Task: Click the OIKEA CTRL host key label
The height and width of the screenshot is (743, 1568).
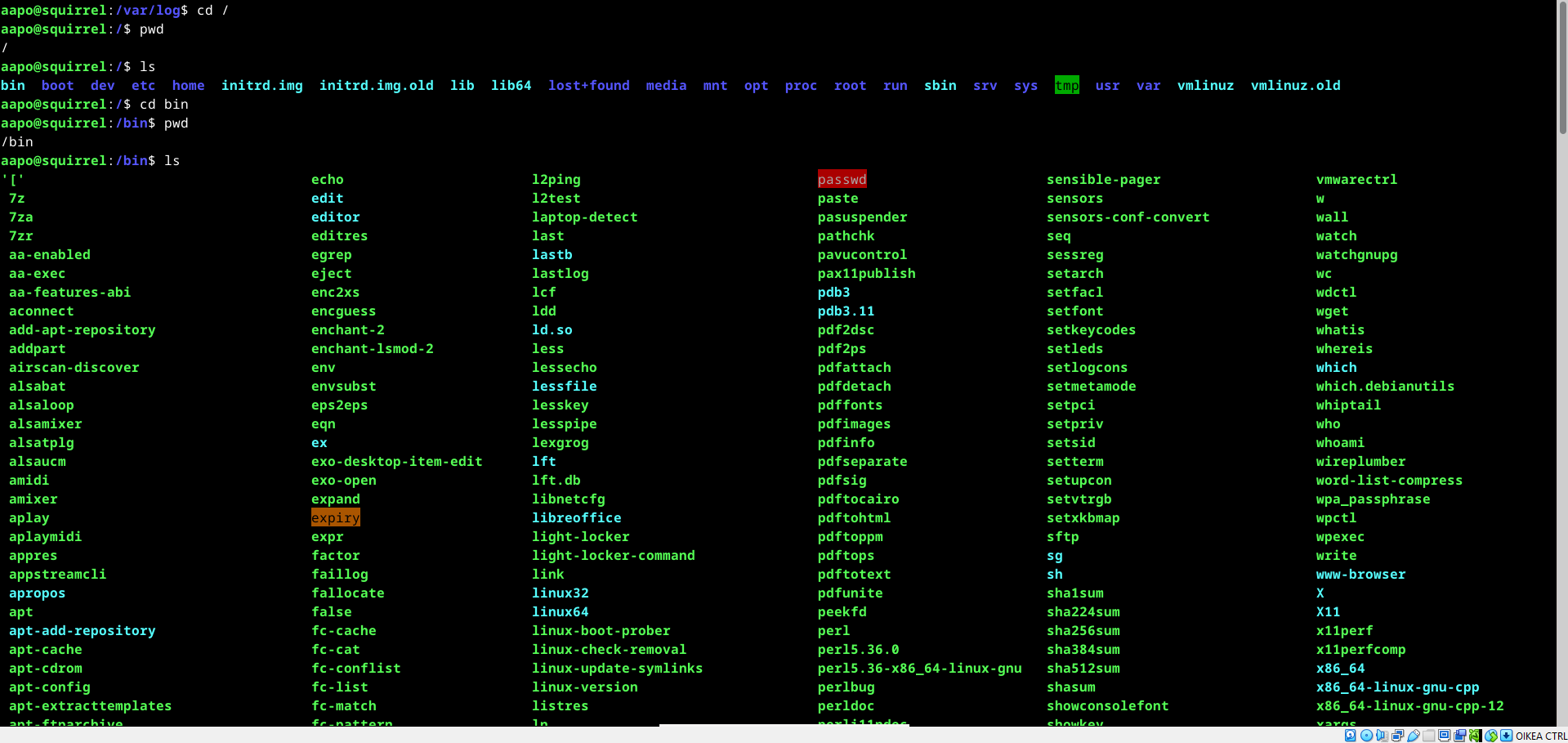Action: (x=1541, y=736)
